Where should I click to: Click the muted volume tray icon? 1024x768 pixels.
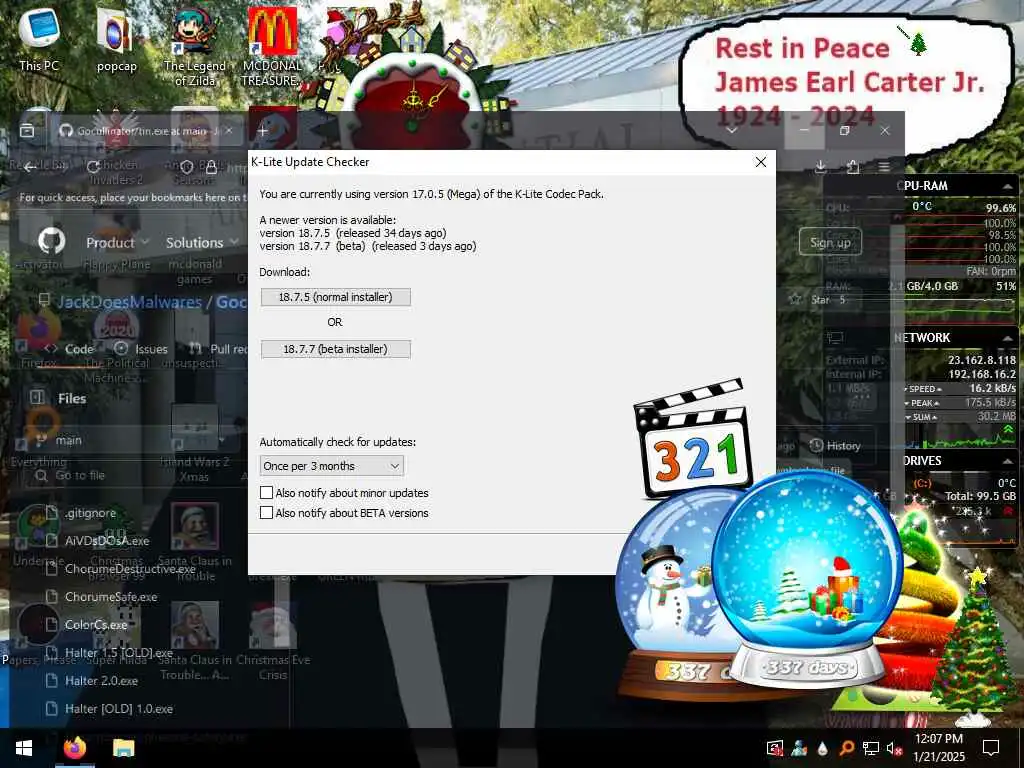click(x=894, y=748)
